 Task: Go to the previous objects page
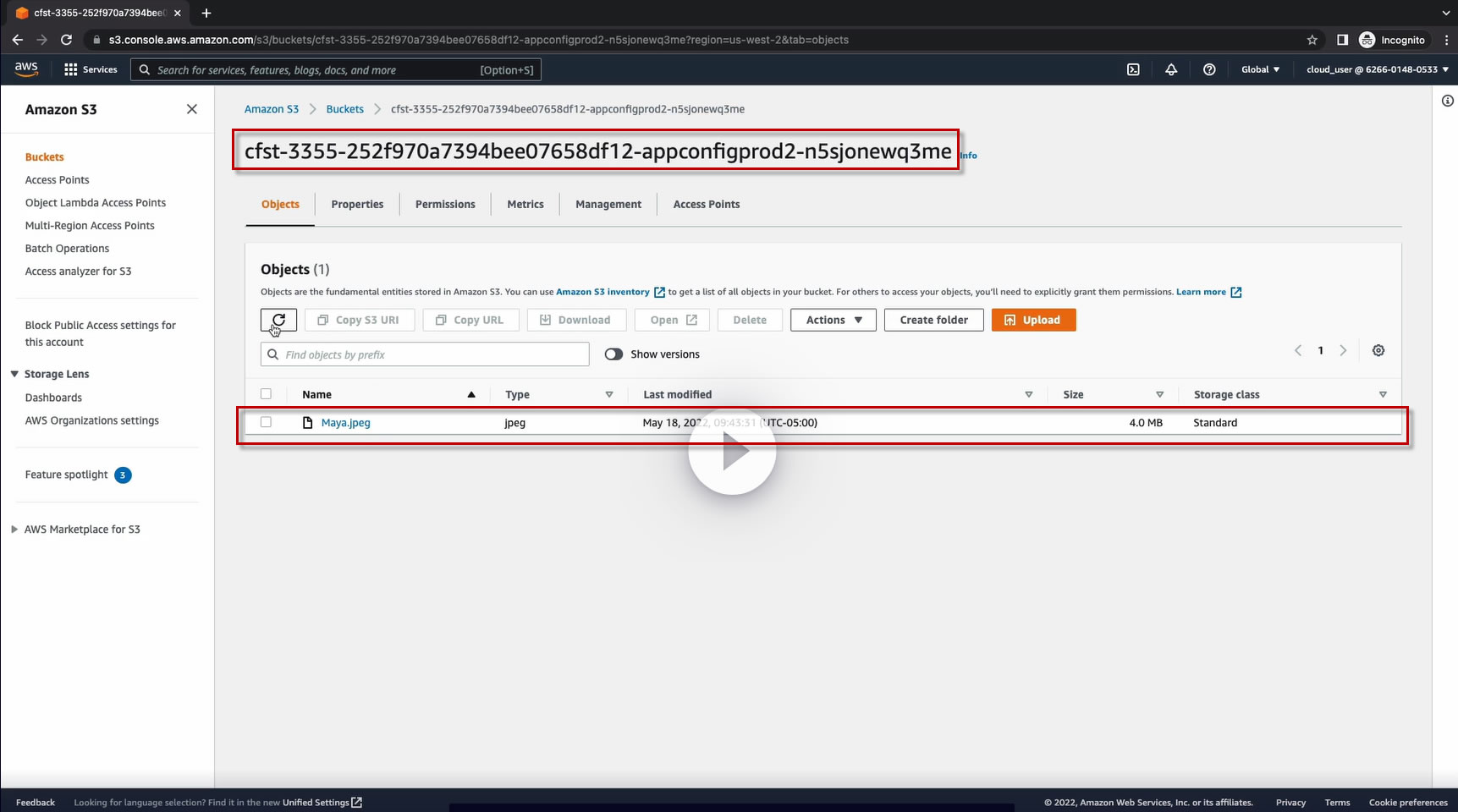click(x=1298, y=350)
